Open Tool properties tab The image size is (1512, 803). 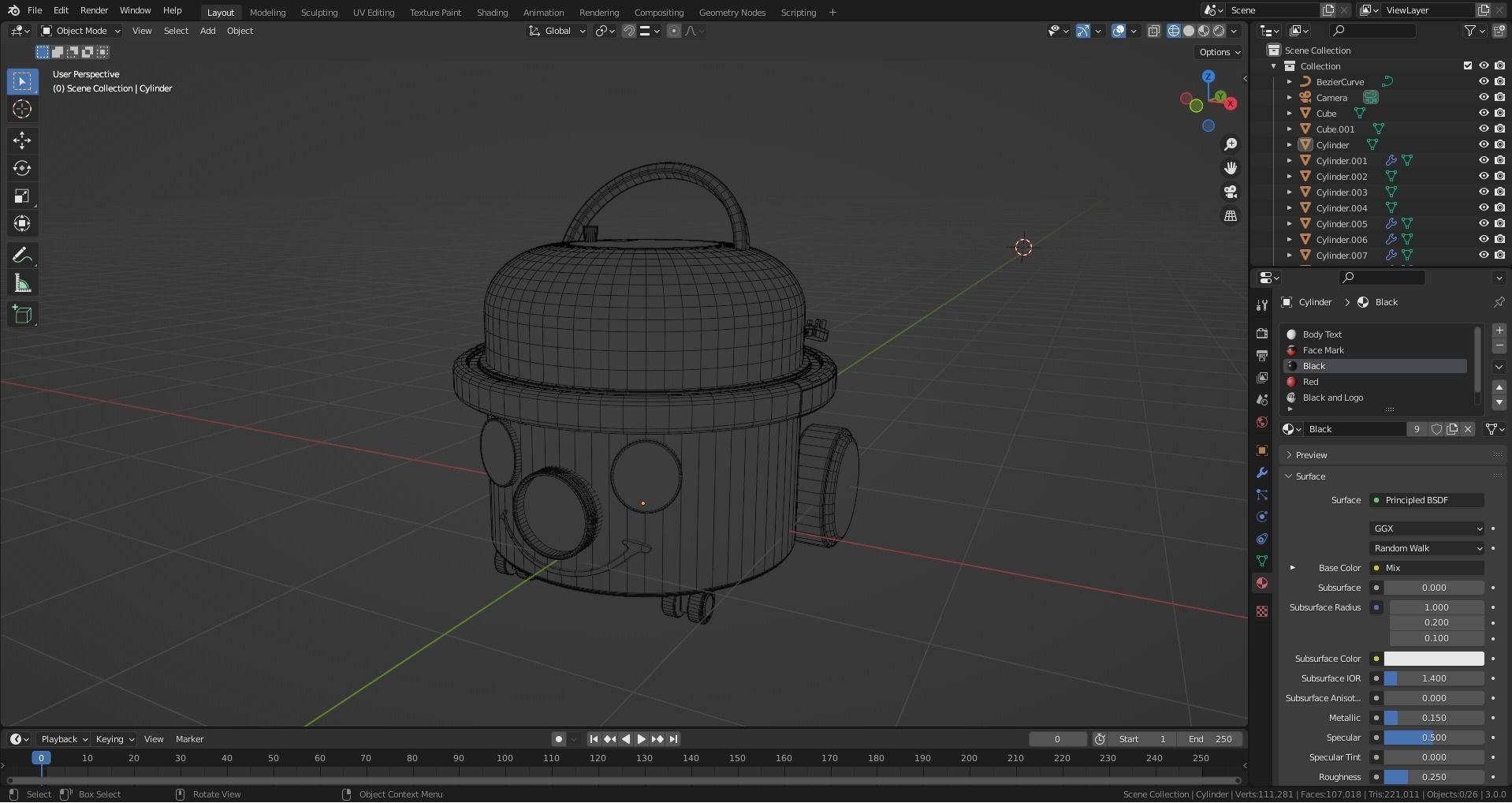pos(1262,305)
